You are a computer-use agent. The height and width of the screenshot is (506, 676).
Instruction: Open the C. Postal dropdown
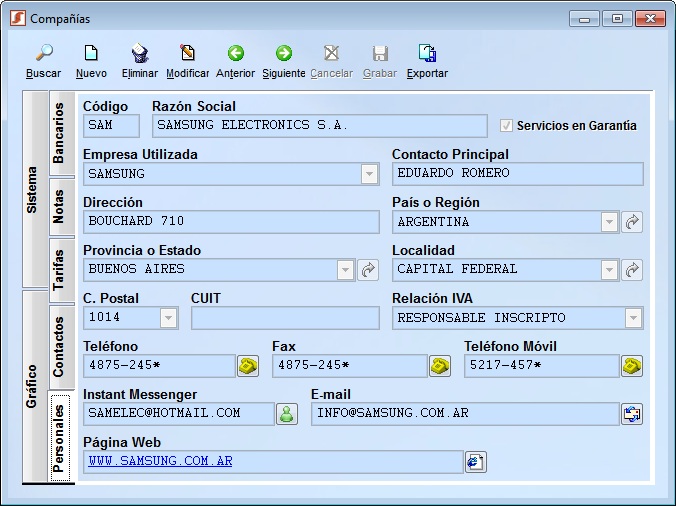pos(168,318)
